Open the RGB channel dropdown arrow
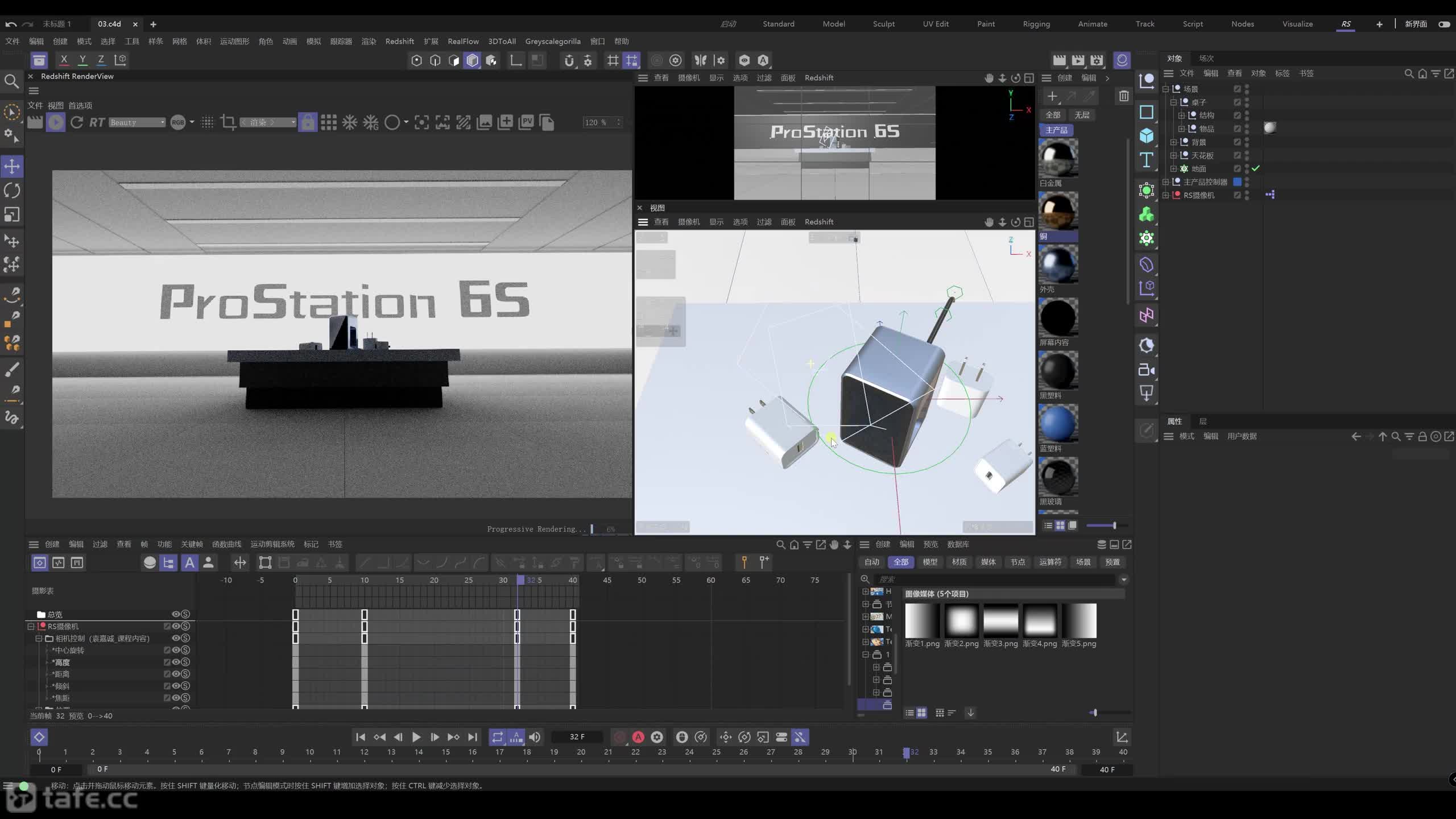 192,122
